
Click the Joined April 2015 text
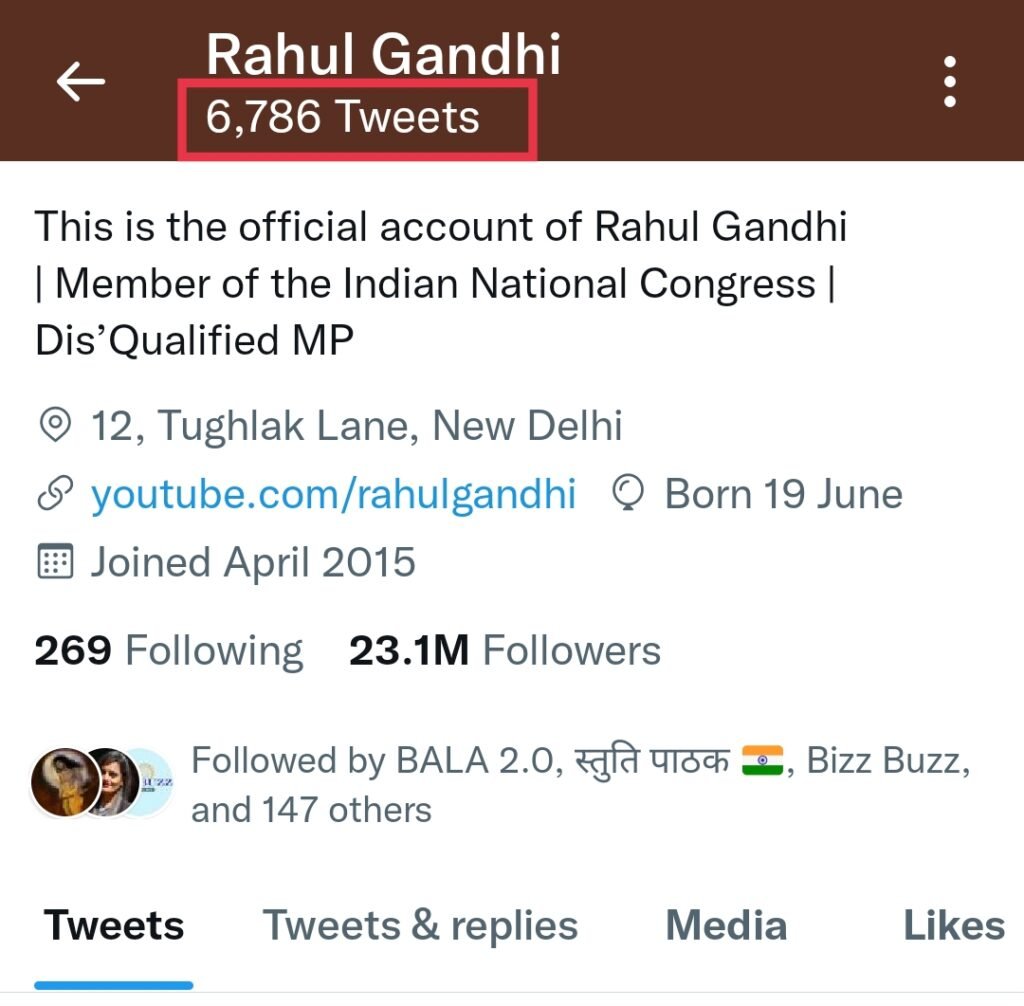253,562
